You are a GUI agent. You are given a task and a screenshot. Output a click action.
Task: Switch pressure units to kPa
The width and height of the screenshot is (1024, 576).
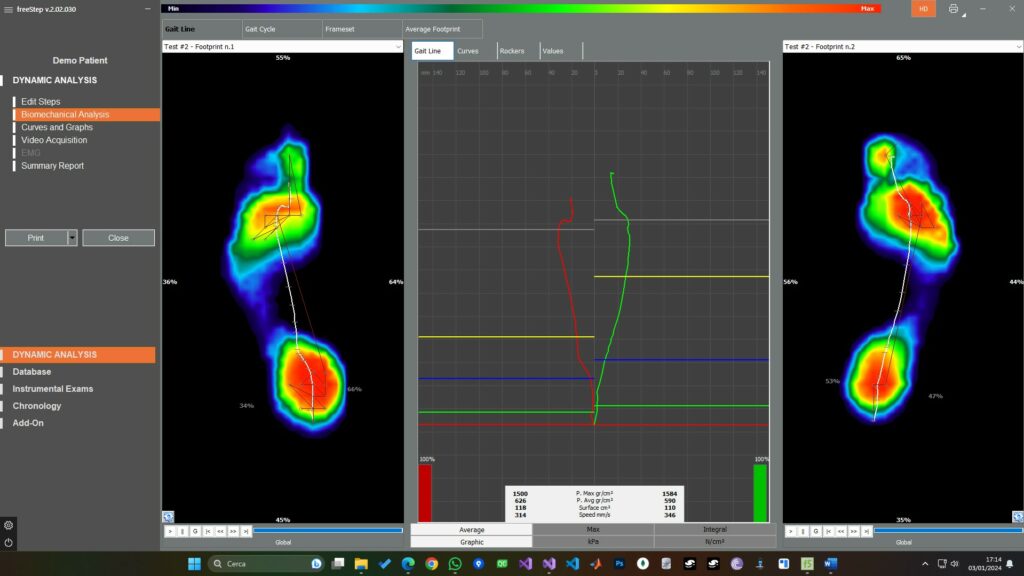pyautogui.click(x=591, y=541)
